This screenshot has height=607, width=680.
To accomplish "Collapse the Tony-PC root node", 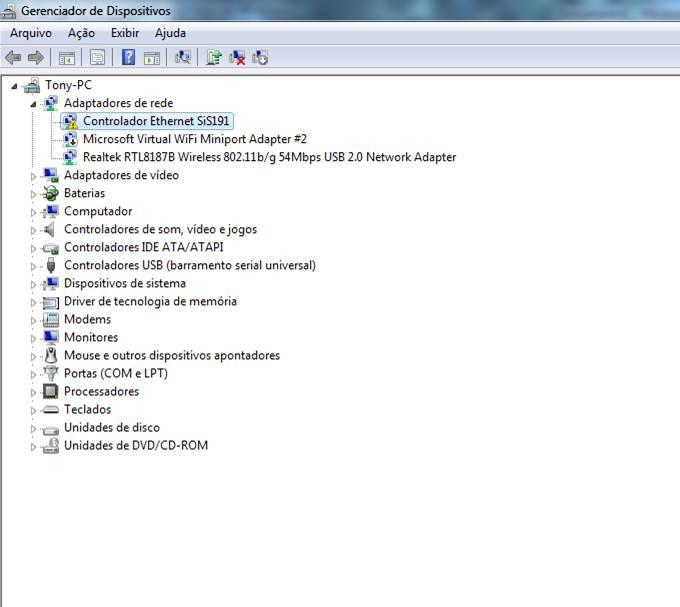I will (14, 86).
